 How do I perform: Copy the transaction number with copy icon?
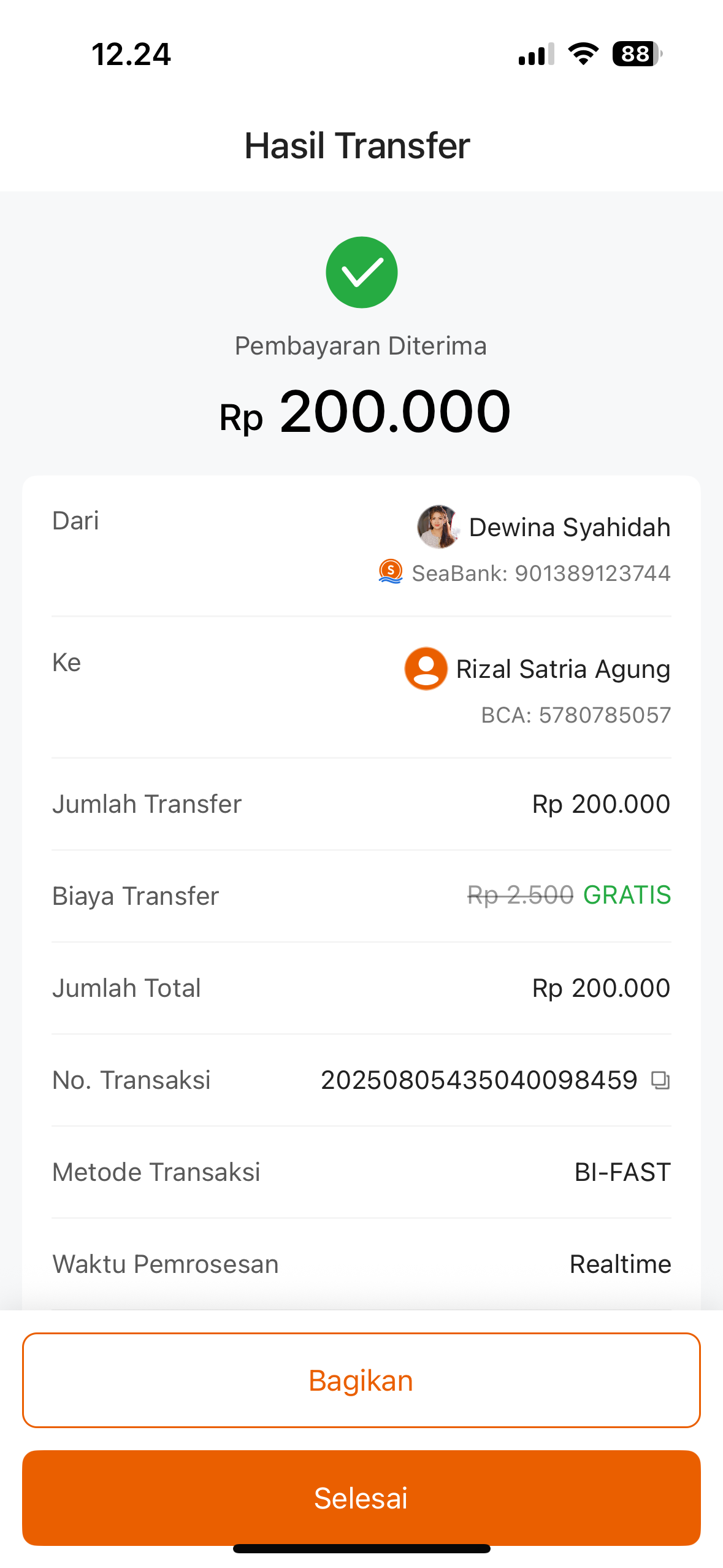(660, 1080)
